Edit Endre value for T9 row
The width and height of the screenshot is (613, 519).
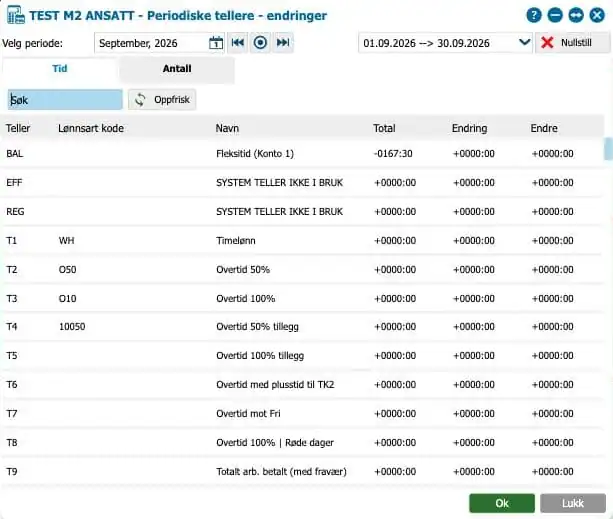click(552, 471)
